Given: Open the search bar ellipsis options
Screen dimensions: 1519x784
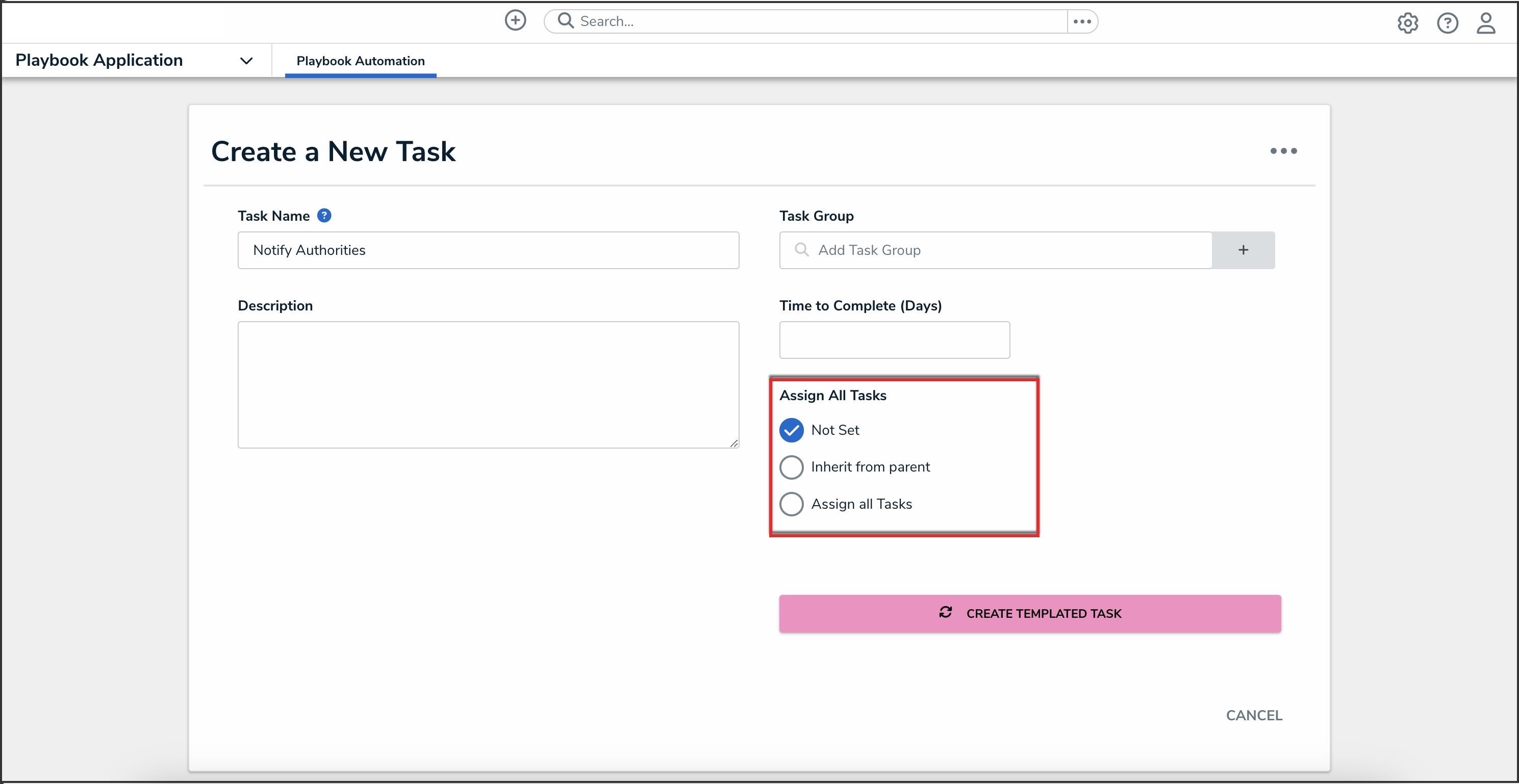Looking at the screenshot, I should pyautogui.click(x=1082, y=21).
